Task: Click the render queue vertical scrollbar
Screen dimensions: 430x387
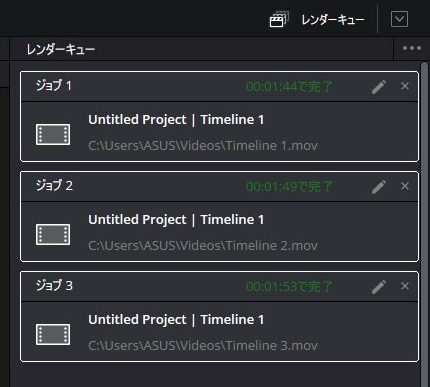Action: [424, 223]
